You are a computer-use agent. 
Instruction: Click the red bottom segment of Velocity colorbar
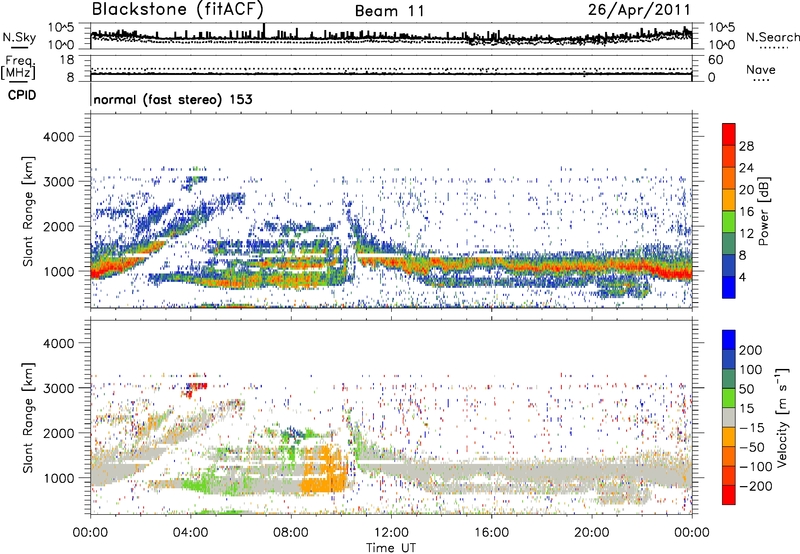729,495
